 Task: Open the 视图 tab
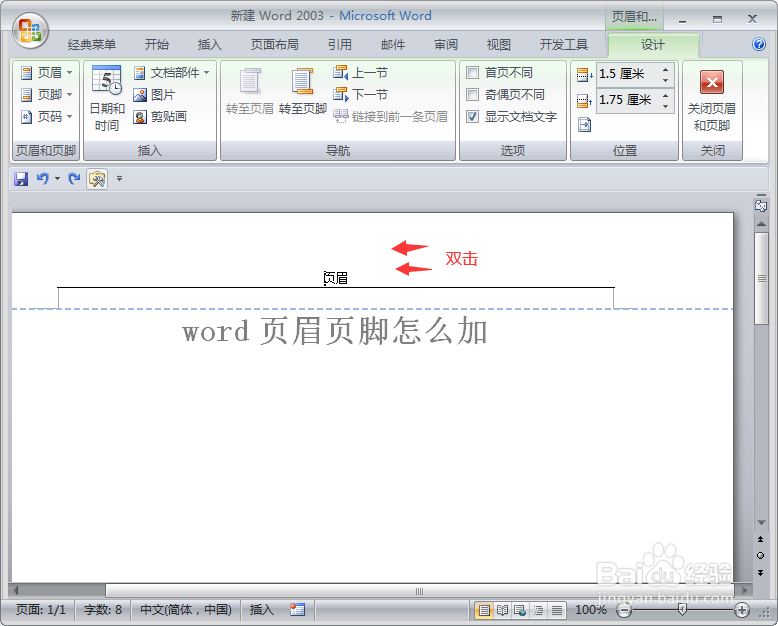tap(499, 45)
